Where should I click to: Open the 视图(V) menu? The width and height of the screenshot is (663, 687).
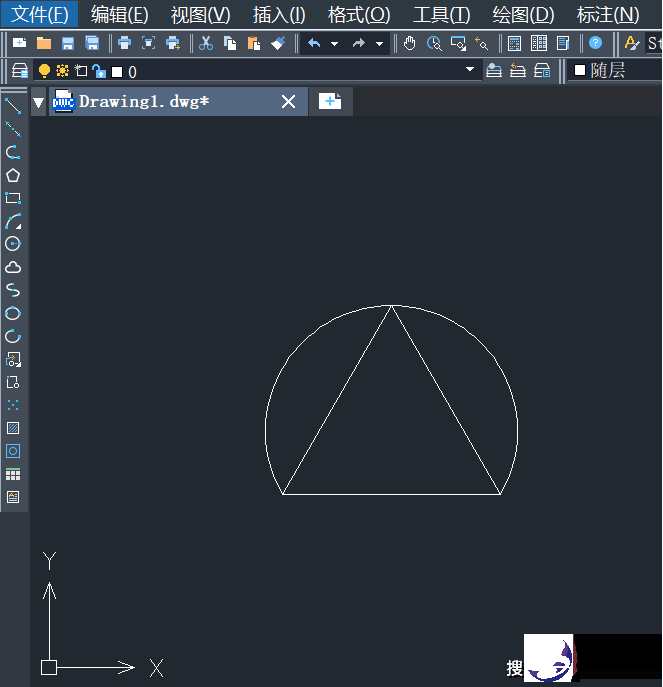pyautogui.click(x=201, y=14)
